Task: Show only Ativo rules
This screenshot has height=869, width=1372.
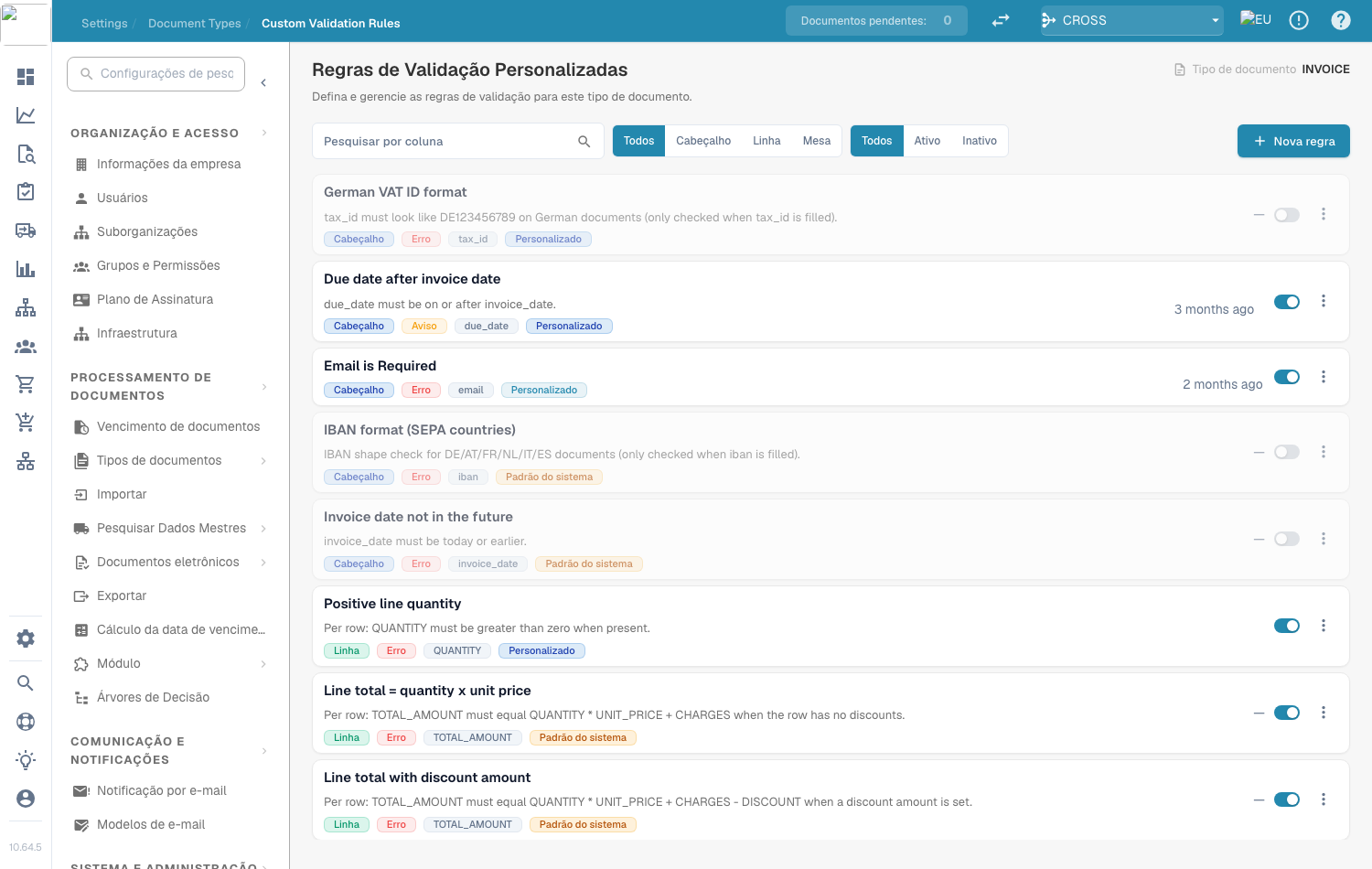Action: pyautogui.click(x=927, y=141)
